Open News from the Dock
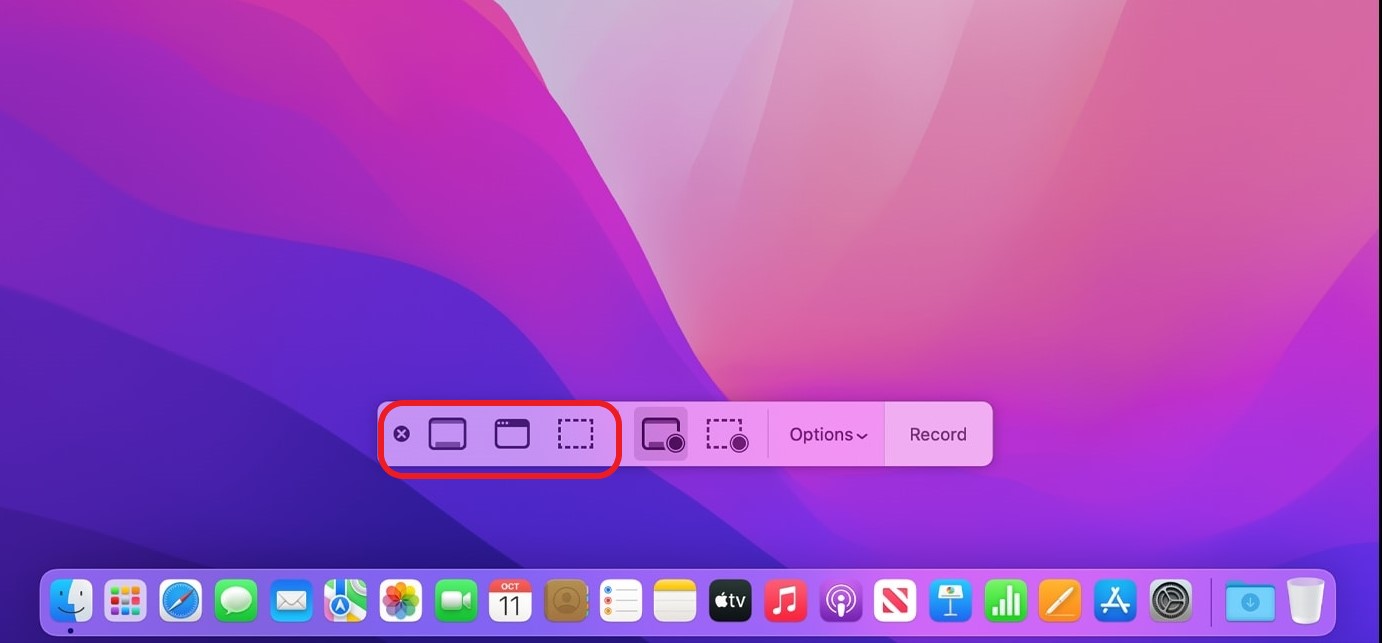Screen dimensions: 1382x643 point(895,601)
